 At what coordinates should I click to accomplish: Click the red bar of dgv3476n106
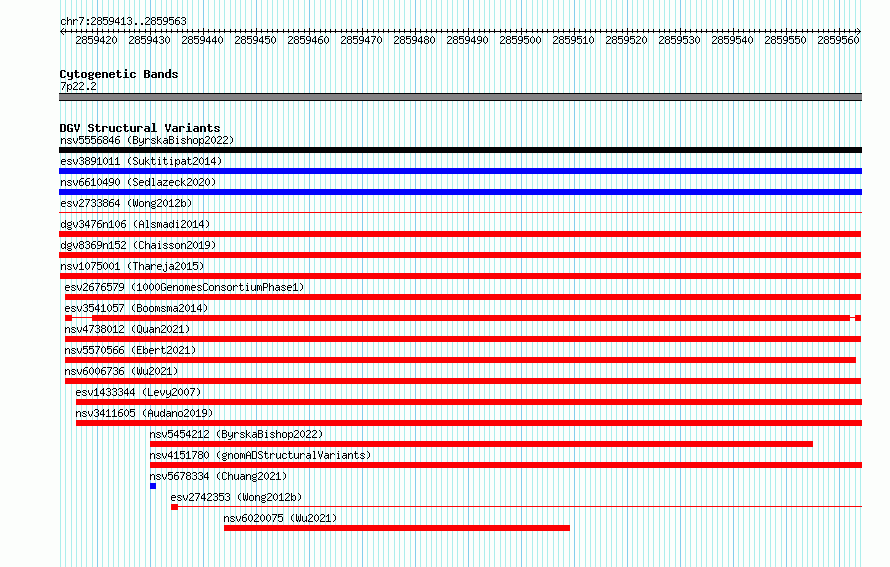tap(460, 234)
